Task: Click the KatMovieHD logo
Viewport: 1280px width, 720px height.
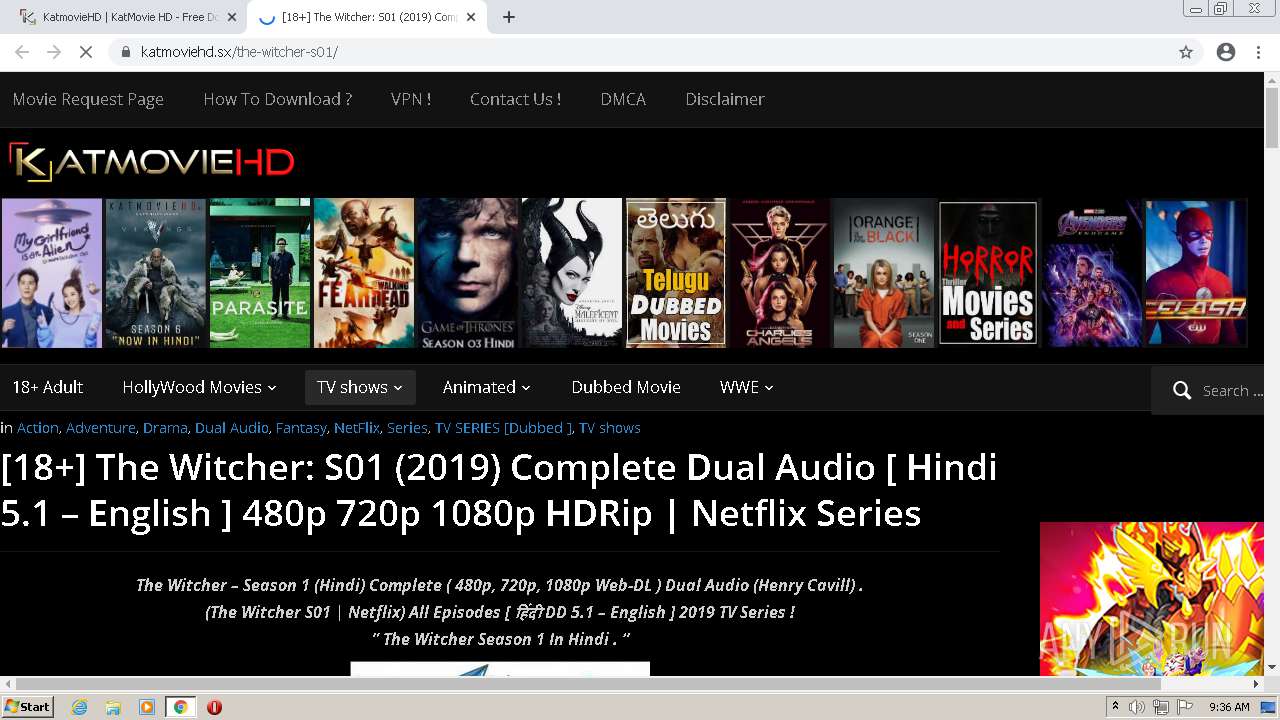Action: click(151, 163)
